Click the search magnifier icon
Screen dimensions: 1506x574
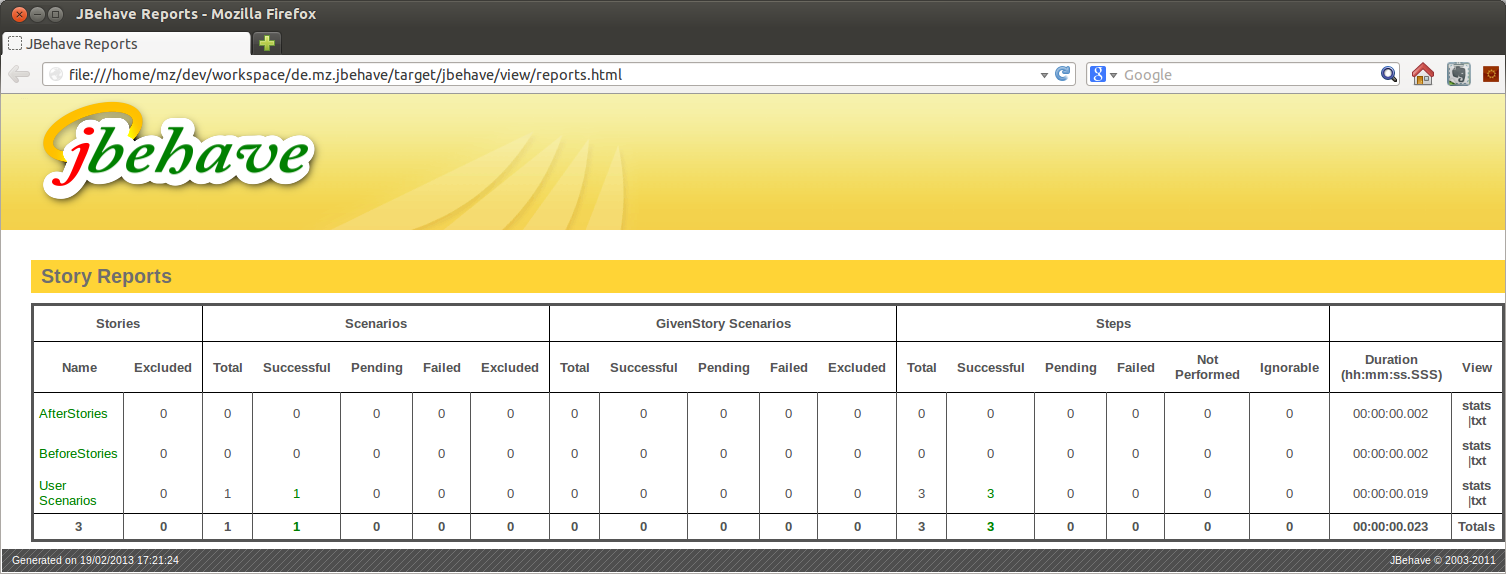coord(1389,74)
